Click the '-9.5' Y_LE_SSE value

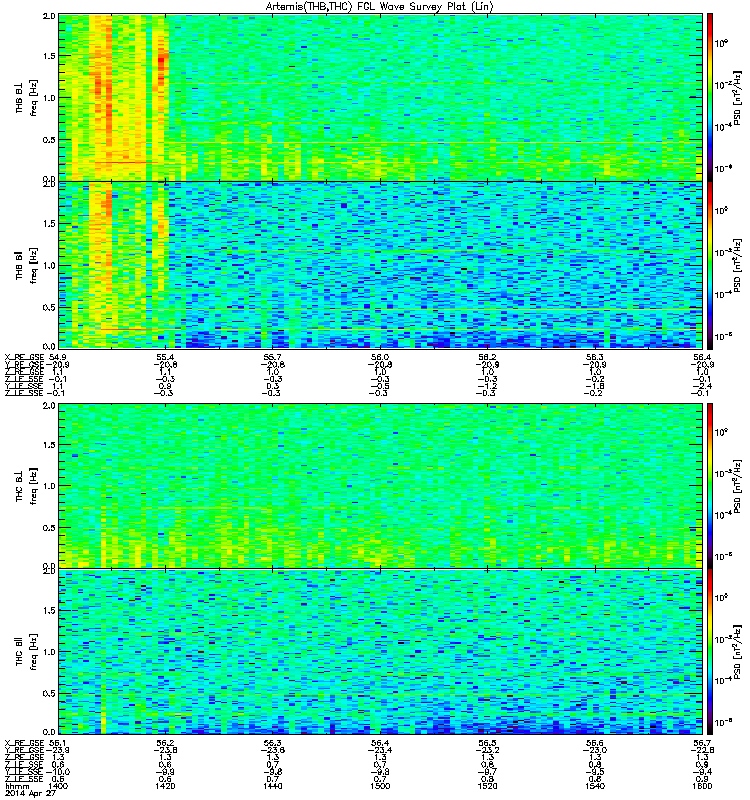(595, 772)
